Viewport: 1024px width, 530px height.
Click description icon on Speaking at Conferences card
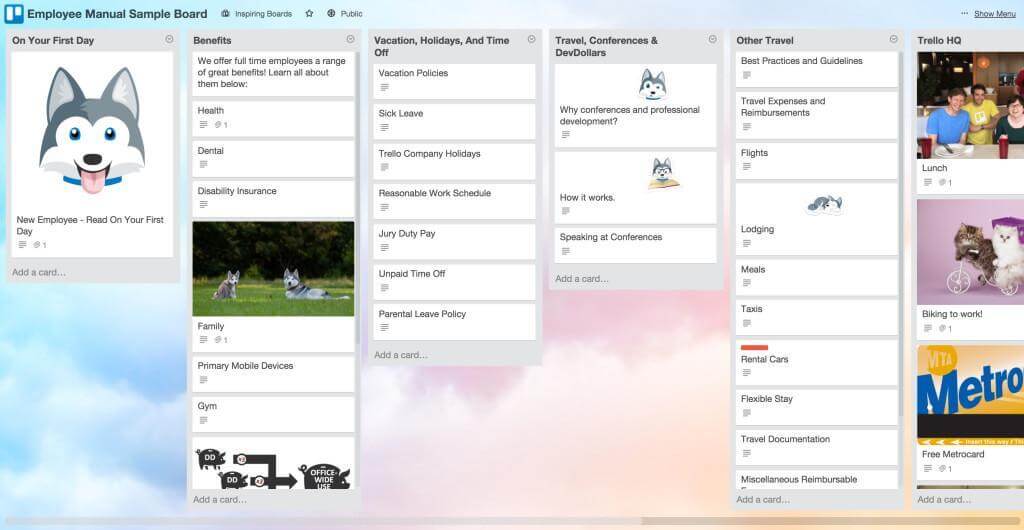coord(566,251)
